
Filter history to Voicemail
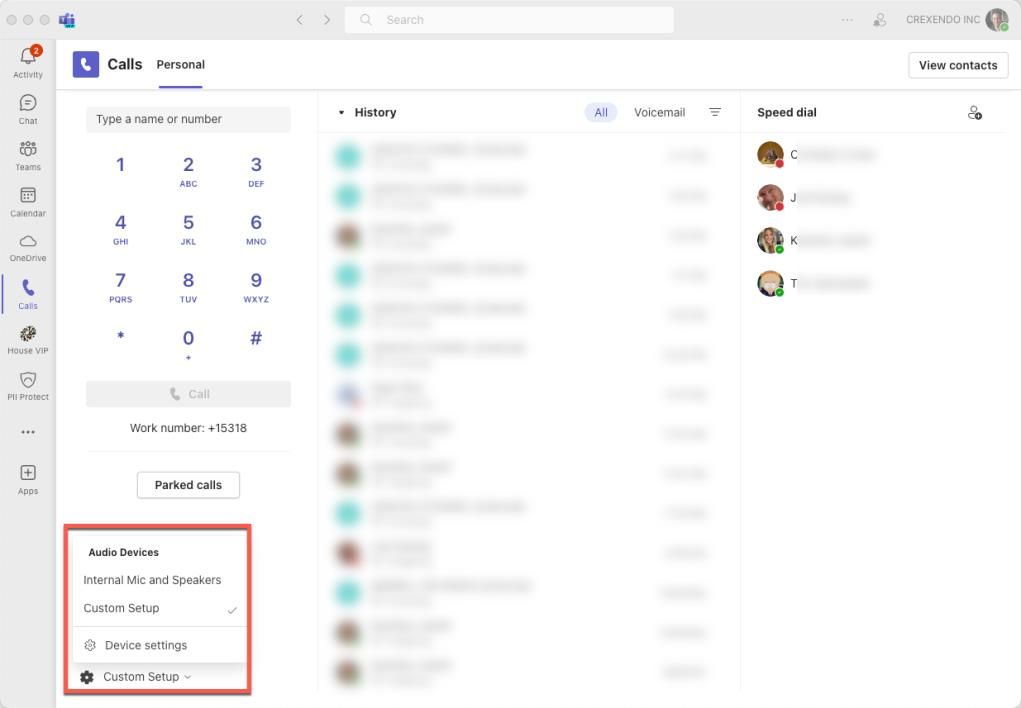(x=659, y=112)
